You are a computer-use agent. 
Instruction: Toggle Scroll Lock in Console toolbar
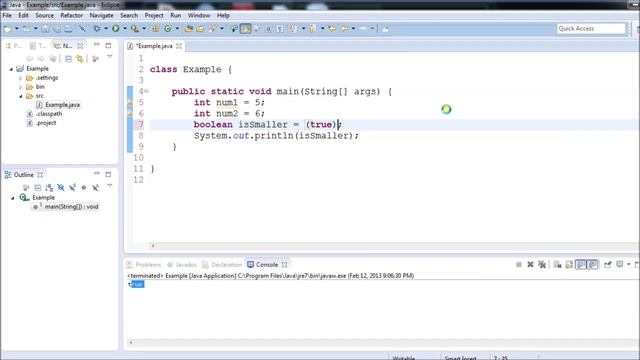(x=569, y=264)
